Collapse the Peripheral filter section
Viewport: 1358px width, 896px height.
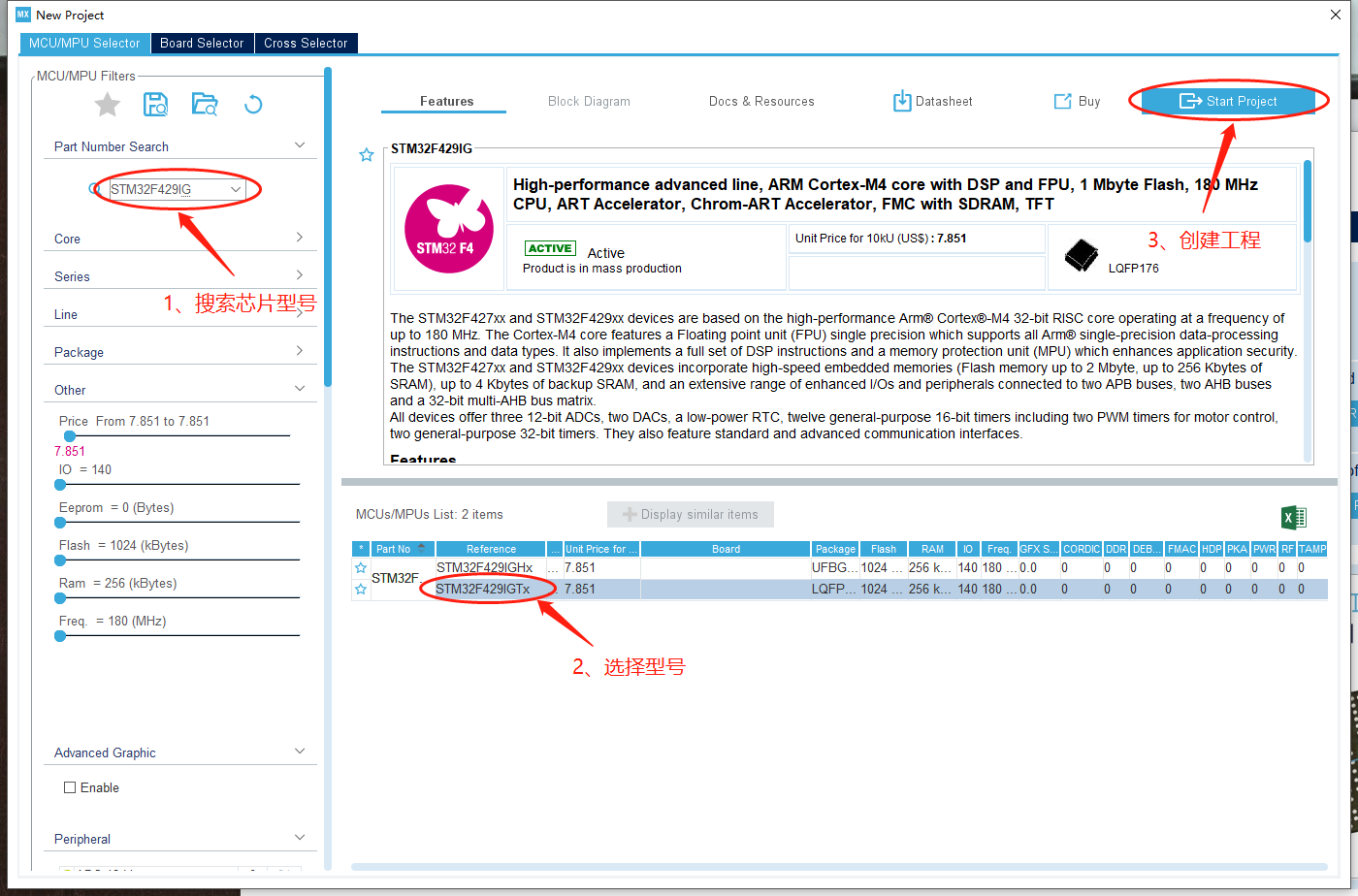(300, 838)
